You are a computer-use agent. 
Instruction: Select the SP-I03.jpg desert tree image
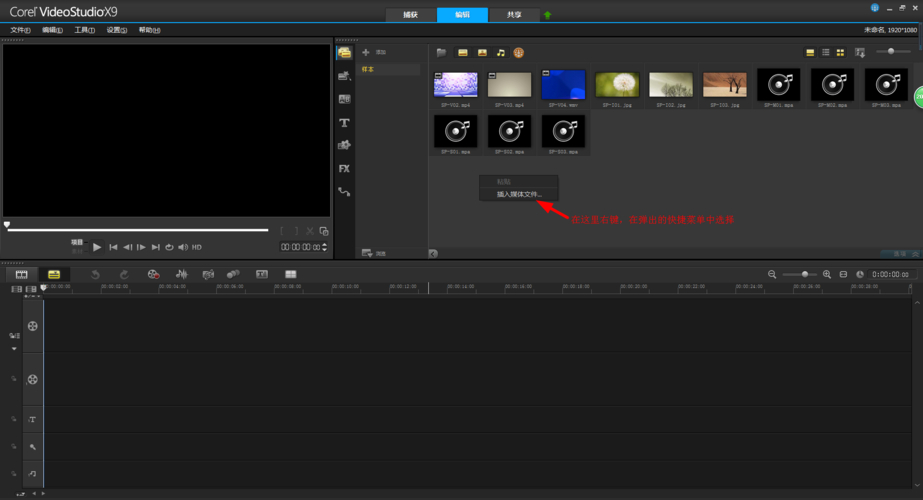tap(725, 85)
